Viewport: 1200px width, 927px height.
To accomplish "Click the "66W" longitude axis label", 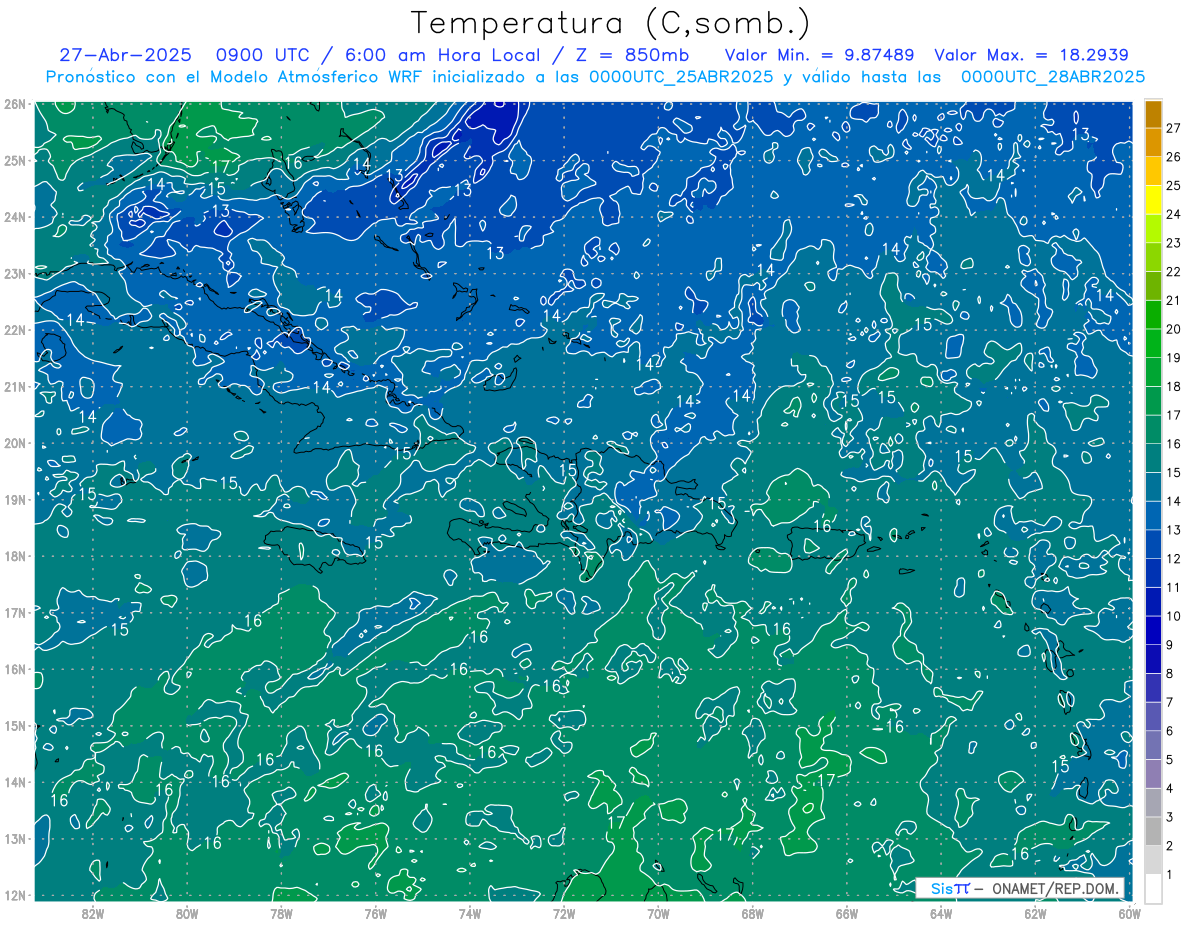I will pyautogui.click(x=846, y=913).
